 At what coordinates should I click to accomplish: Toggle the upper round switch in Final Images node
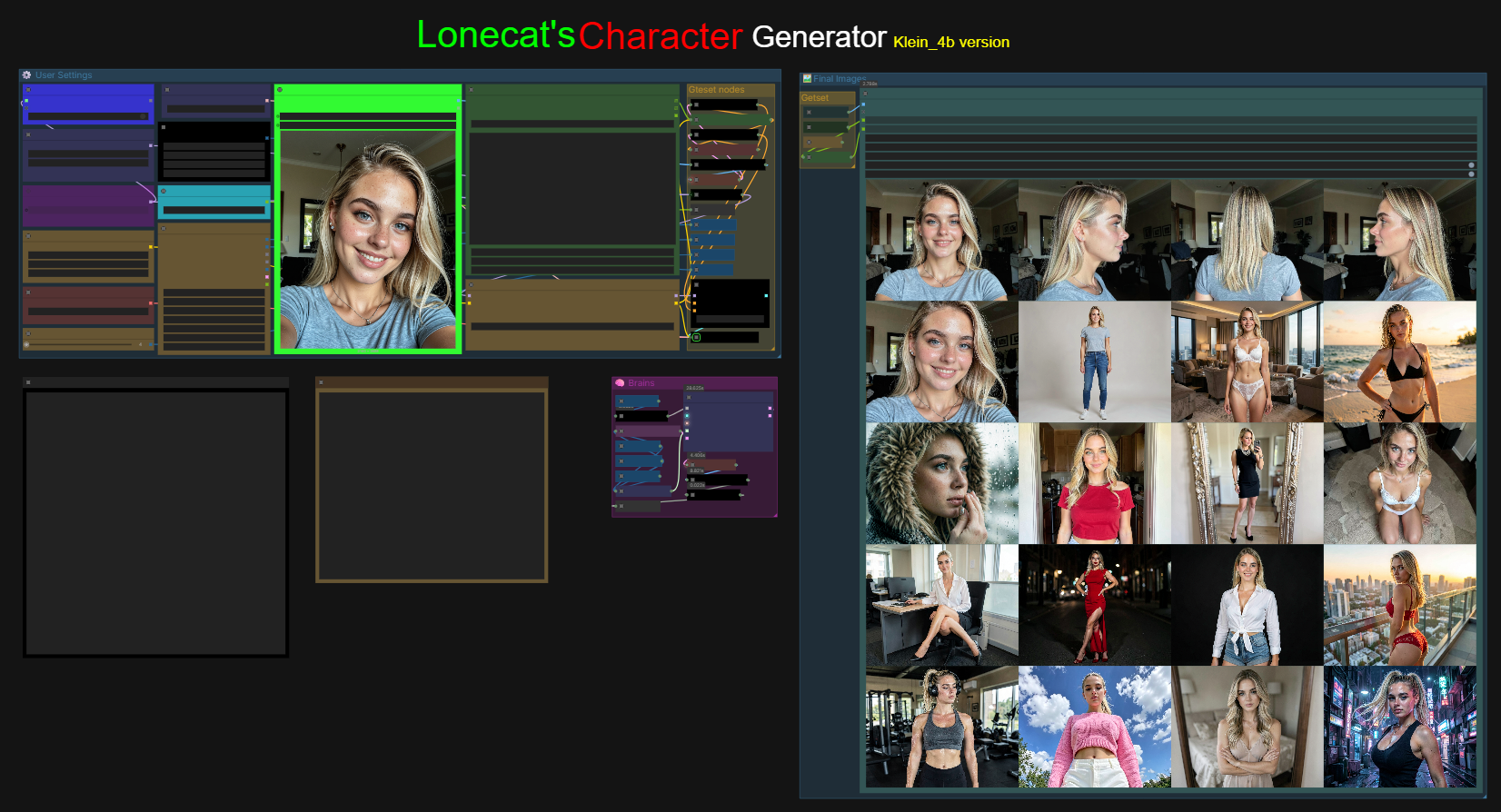(1471, 165)
